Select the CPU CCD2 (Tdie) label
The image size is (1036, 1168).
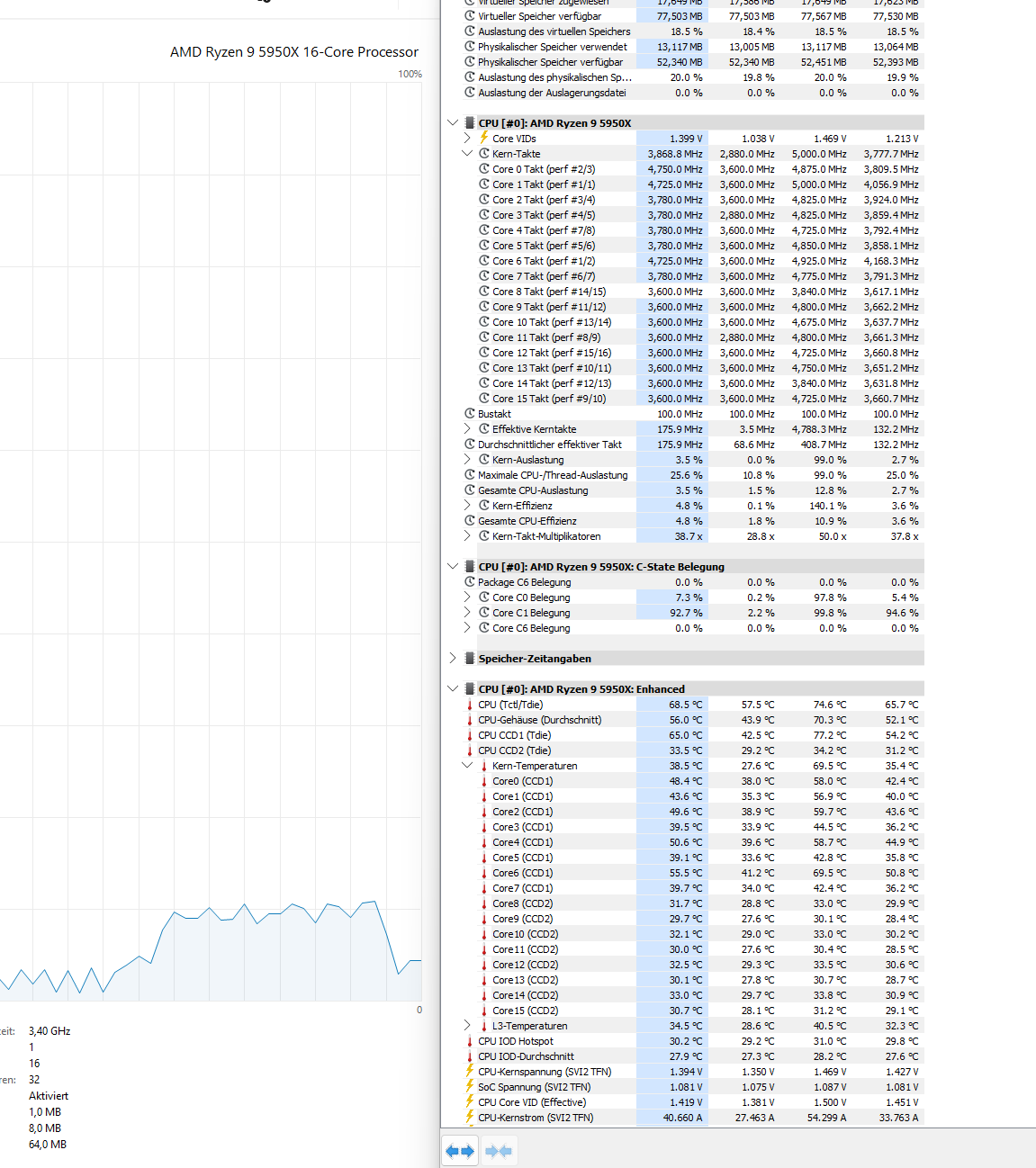[x=515, y=750]
